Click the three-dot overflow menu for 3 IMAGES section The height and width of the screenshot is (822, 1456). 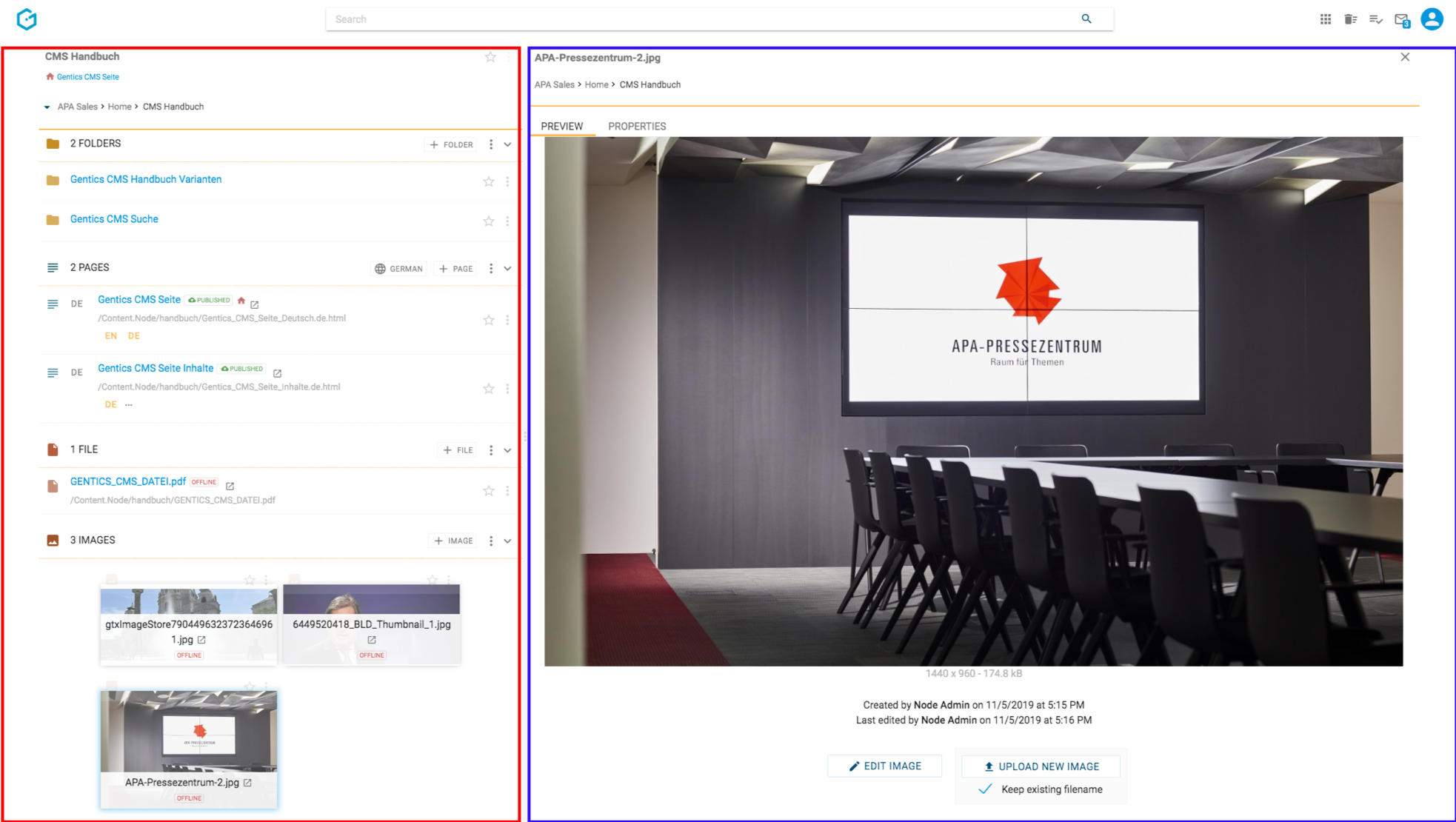pos(490,540)
